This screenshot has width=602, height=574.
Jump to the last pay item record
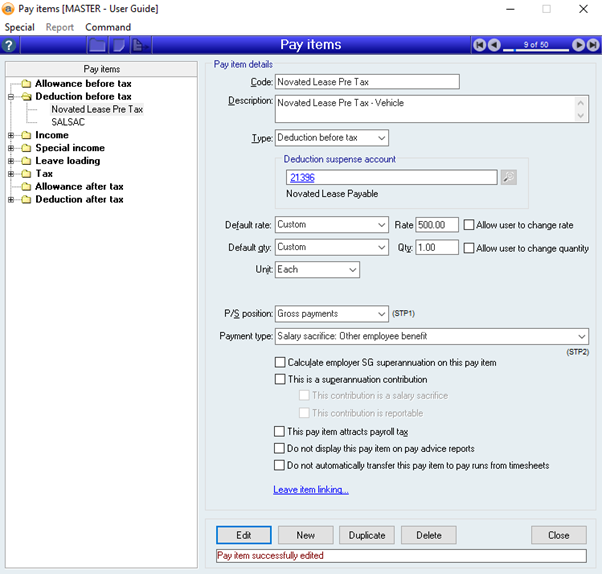(x=593, y=45)
